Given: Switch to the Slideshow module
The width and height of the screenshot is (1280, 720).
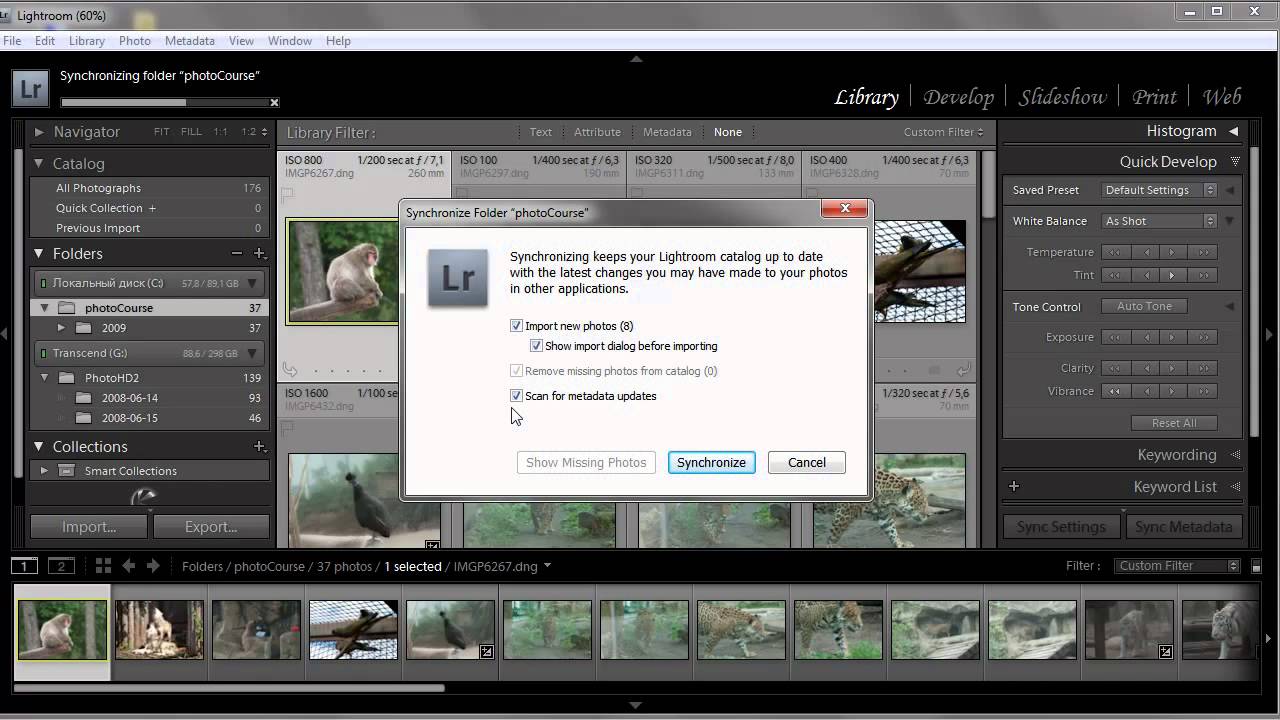Looking at the screenshot, I should 1062,97.
